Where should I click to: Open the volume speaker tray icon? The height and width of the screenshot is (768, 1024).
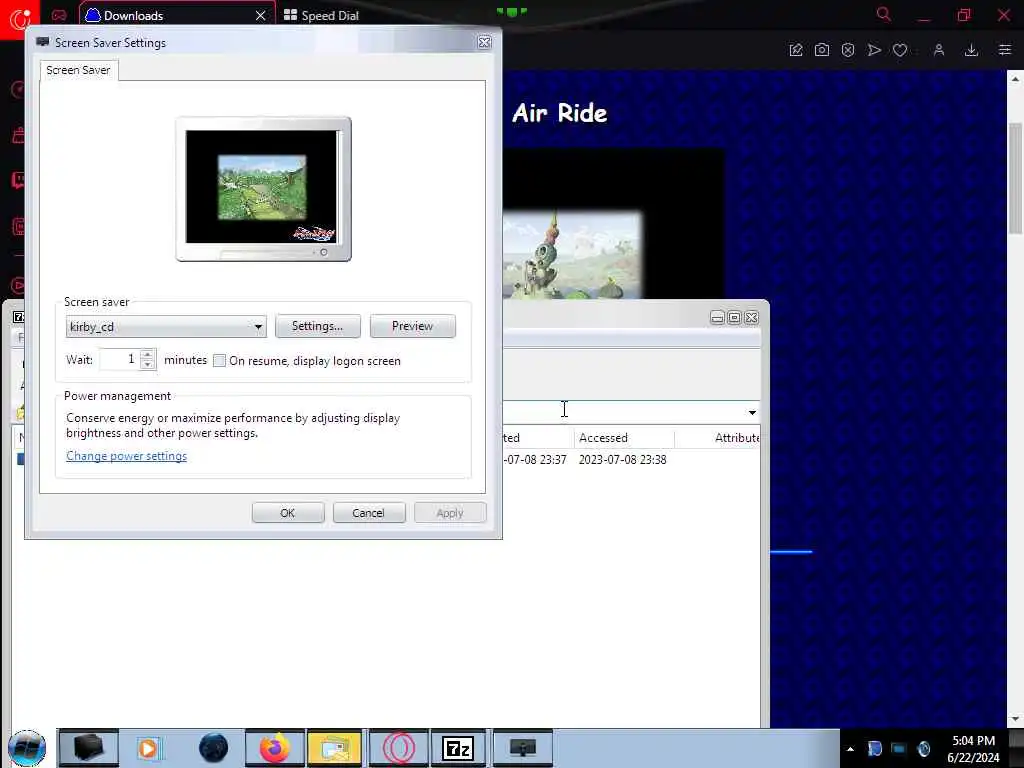pyautogui.click(x=923, y=749)
